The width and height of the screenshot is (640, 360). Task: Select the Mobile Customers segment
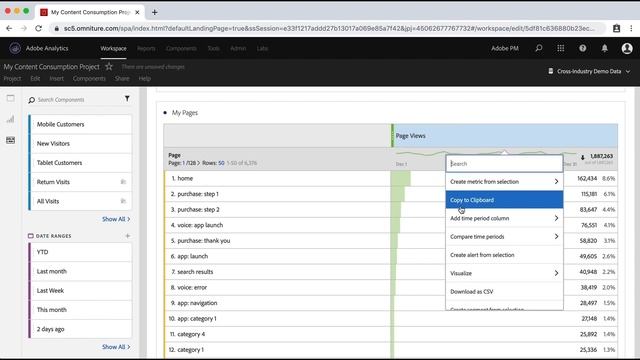pyautogui.click(x=80, y=124)
